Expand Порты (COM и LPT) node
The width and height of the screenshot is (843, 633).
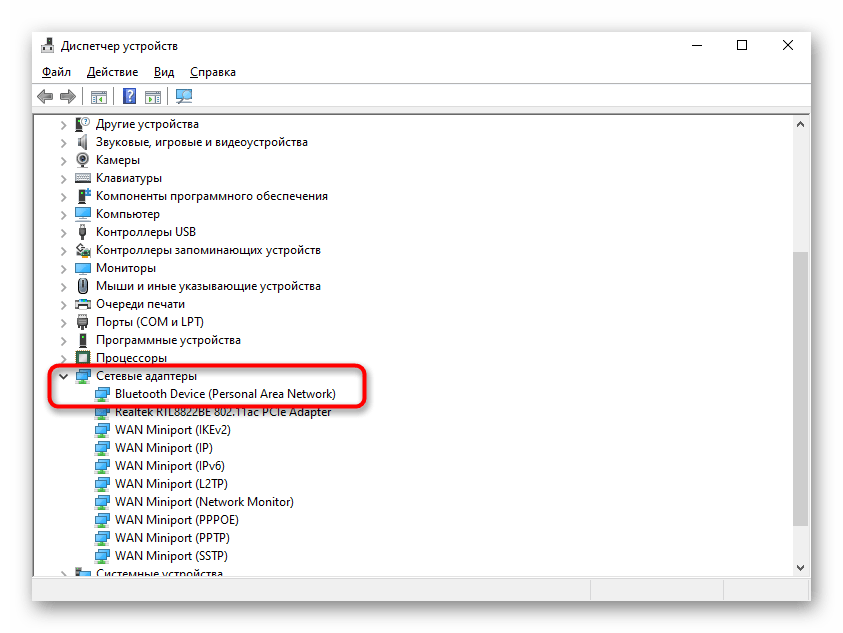63,323
